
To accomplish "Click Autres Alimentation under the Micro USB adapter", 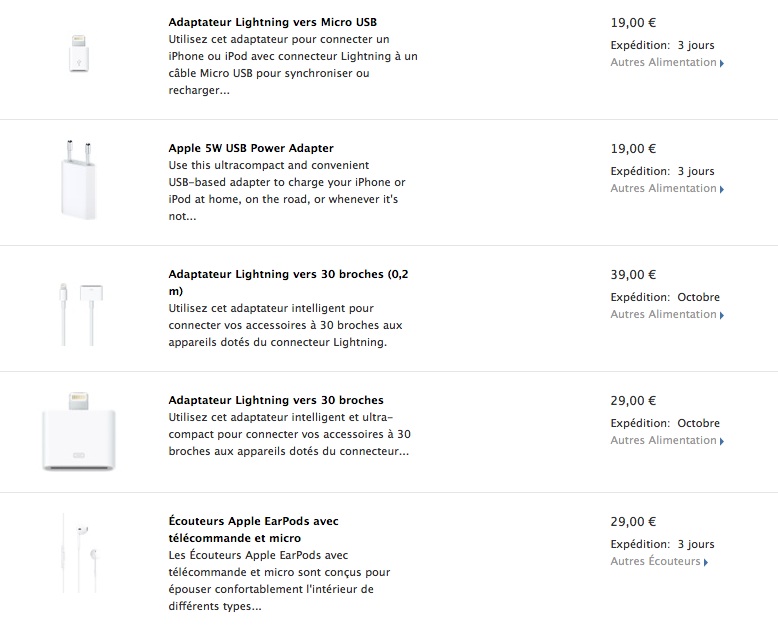I will (x=663, y=62).
